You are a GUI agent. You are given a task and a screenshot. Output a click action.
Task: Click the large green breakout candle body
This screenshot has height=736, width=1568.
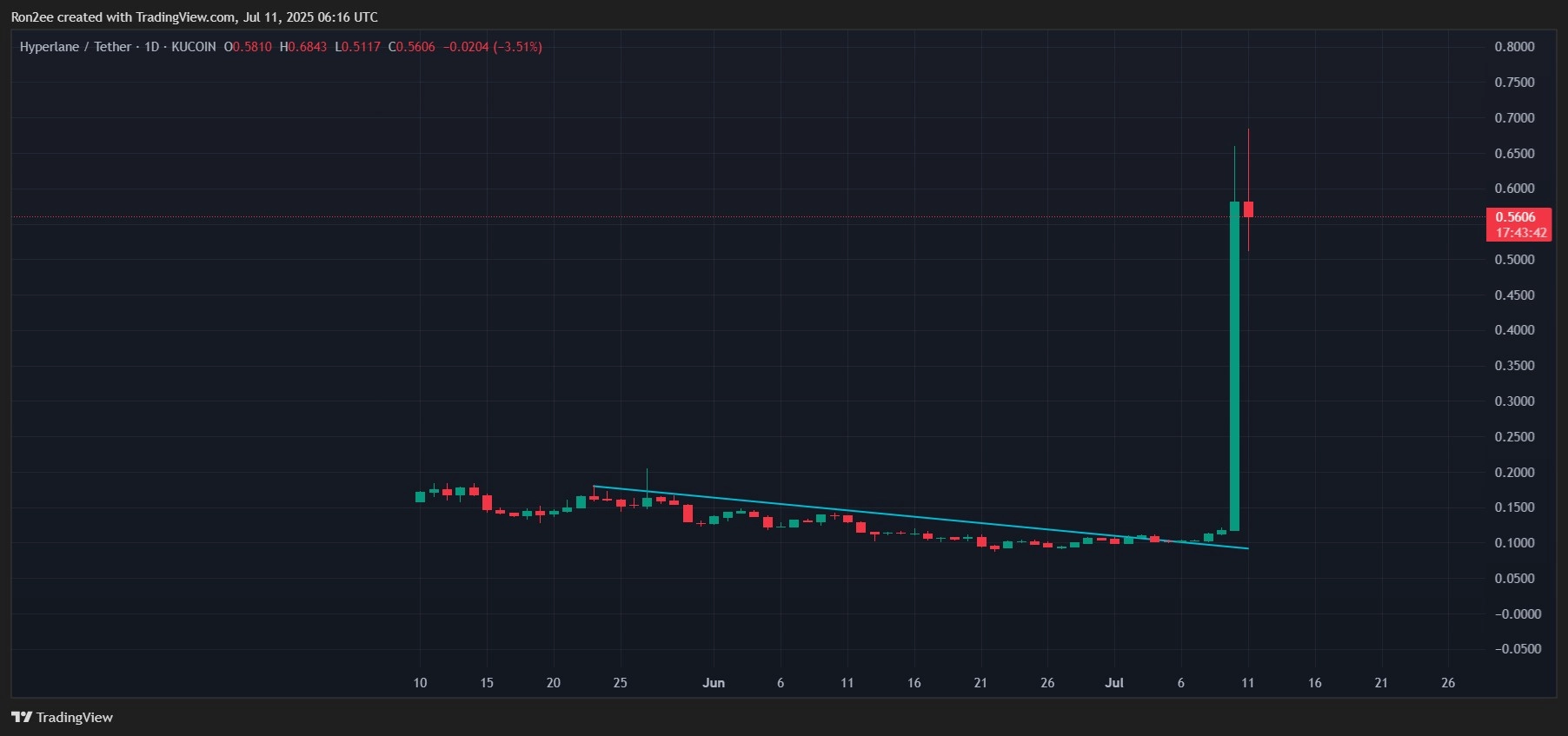tap(1234, 365)
